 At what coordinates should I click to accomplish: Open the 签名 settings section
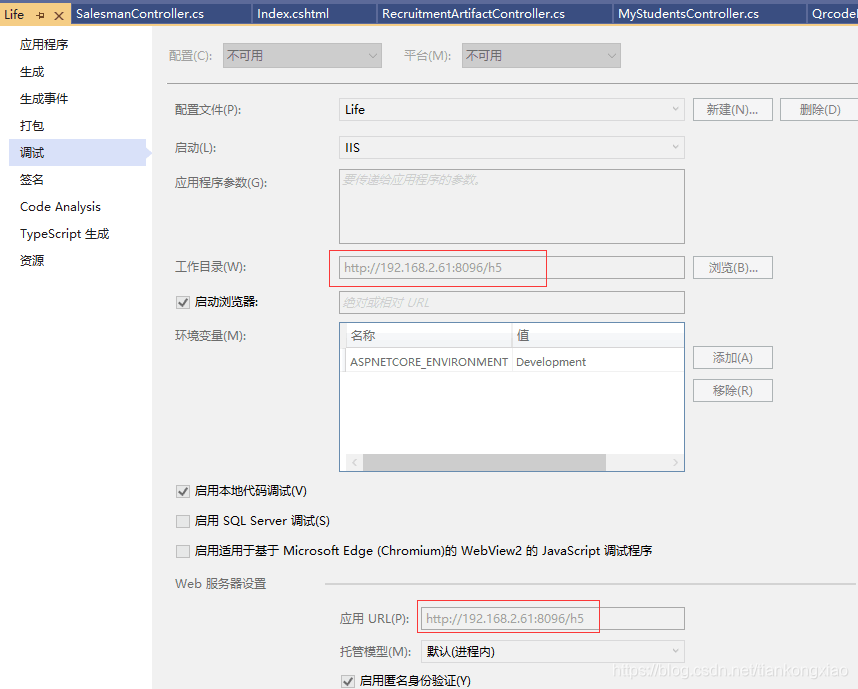click(31, 179)
